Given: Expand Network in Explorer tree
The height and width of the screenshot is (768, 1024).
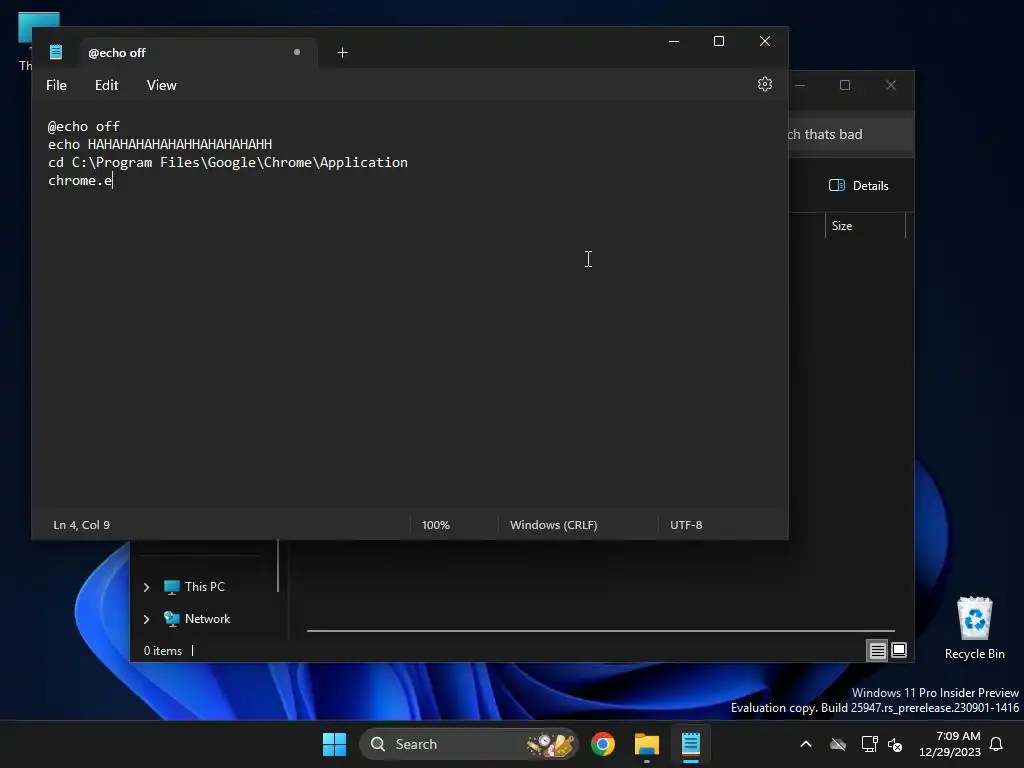Looking at the screenshot, I should (x=146, y=619).
